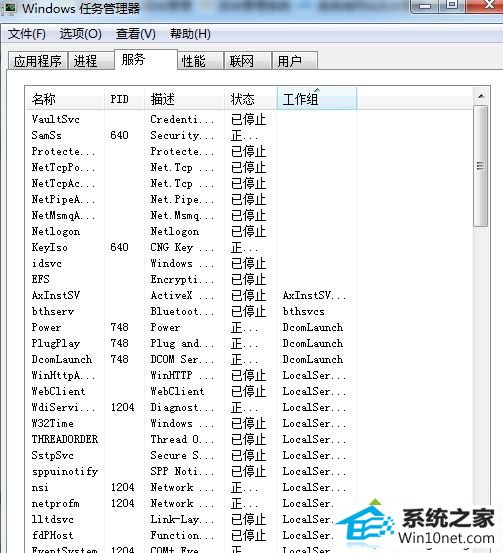Select the WinHttpA... service row
This screenshot has width=503, height=553.
coord(192,375)
